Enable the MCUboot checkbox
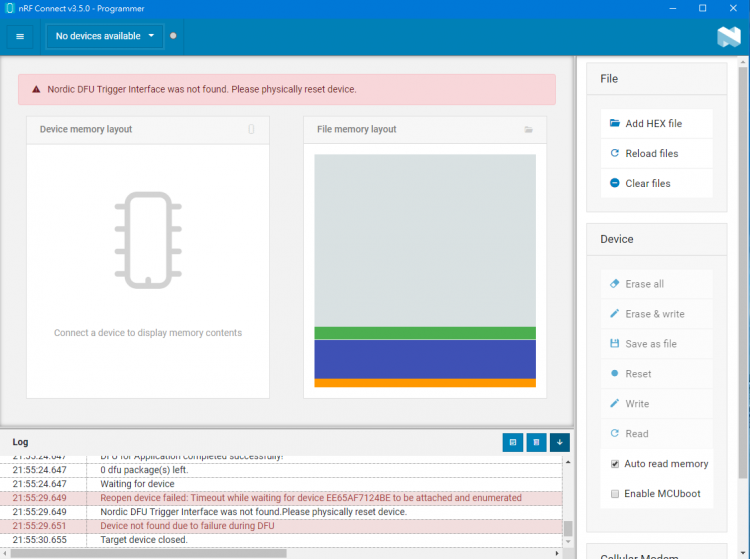 tap(615, 494)
